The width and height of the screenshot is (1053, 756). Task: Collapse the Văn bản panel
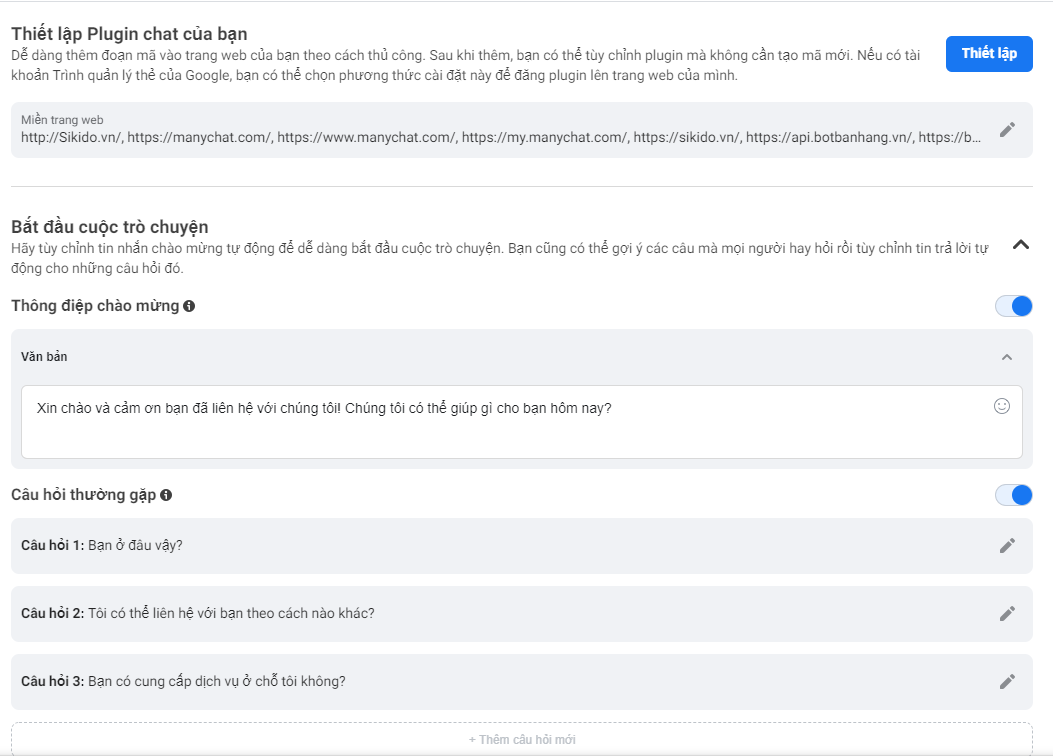pos(1007,357)
